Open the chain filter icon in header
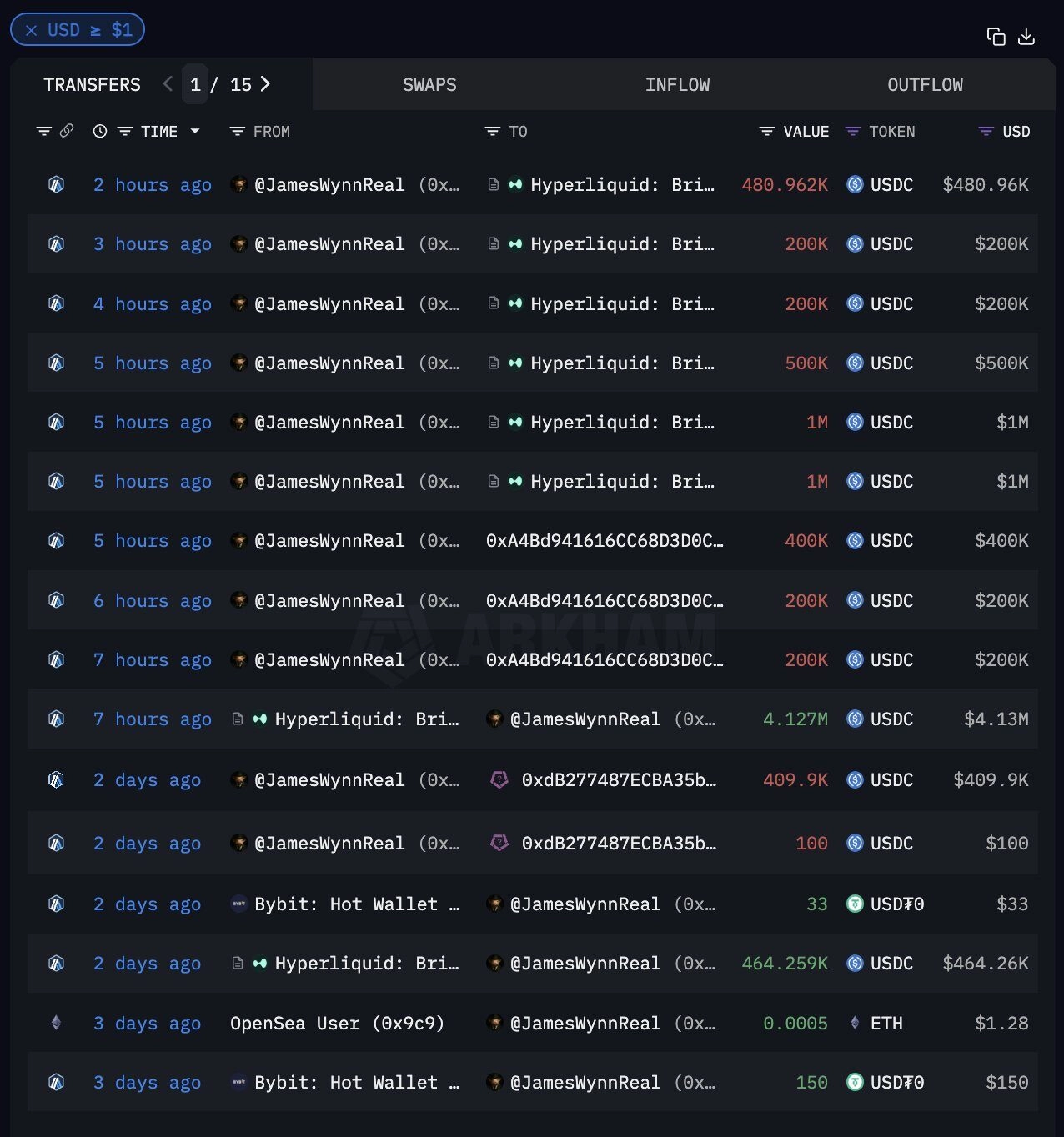The width and height of the screenshot is (1064, 1137). pos(44,131)
